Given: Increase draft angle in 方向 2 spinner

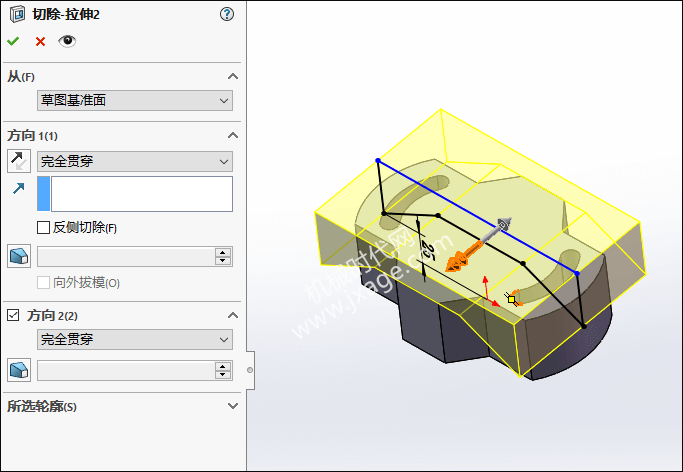Looking at the screenshot, I should tap(223, 366).
